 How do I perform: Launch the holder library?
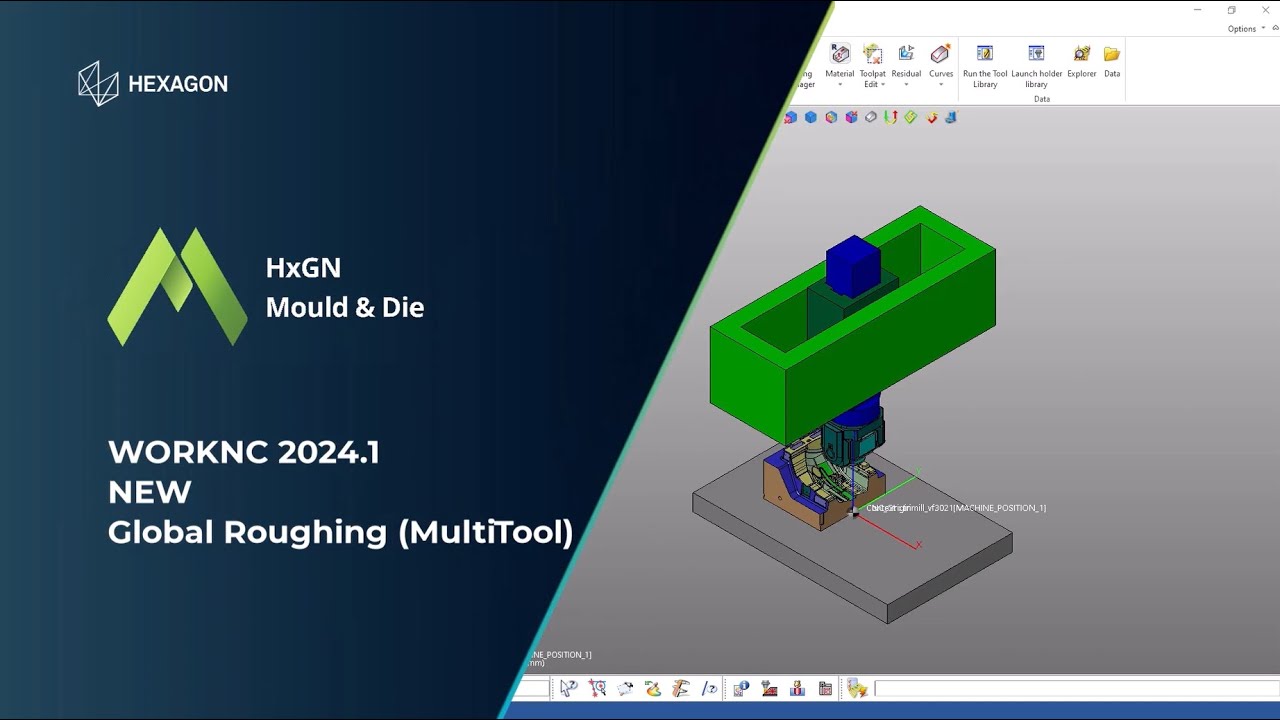(1036, 66)
